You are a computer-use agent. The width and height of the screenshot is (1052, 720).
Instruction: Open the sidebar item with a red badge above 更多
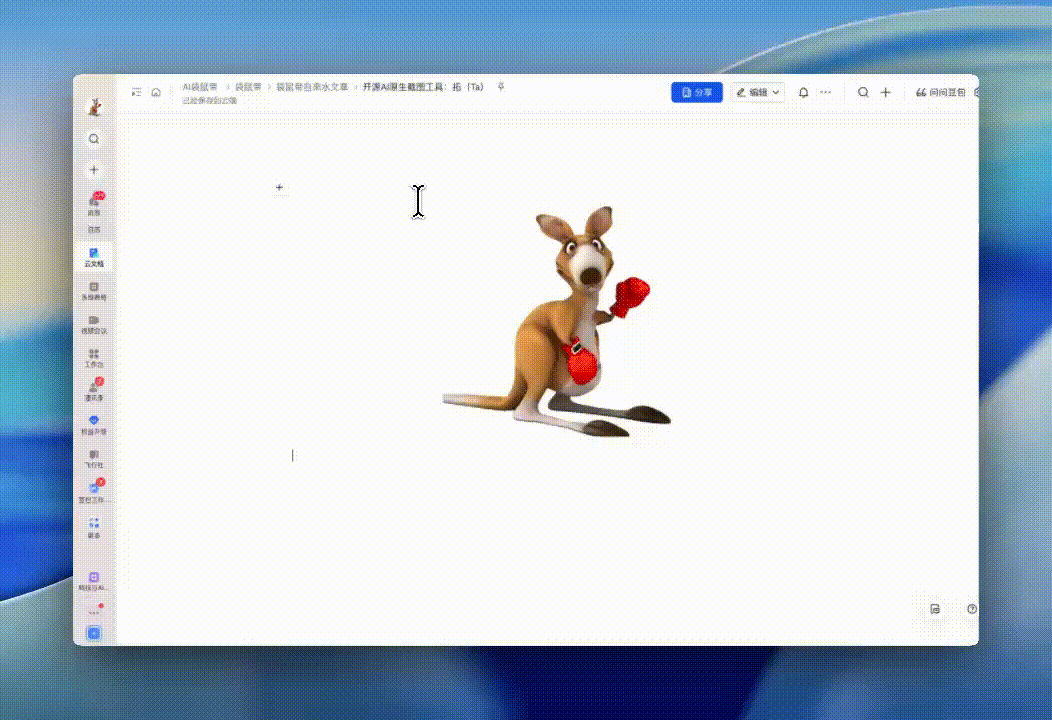coord(95,492)
